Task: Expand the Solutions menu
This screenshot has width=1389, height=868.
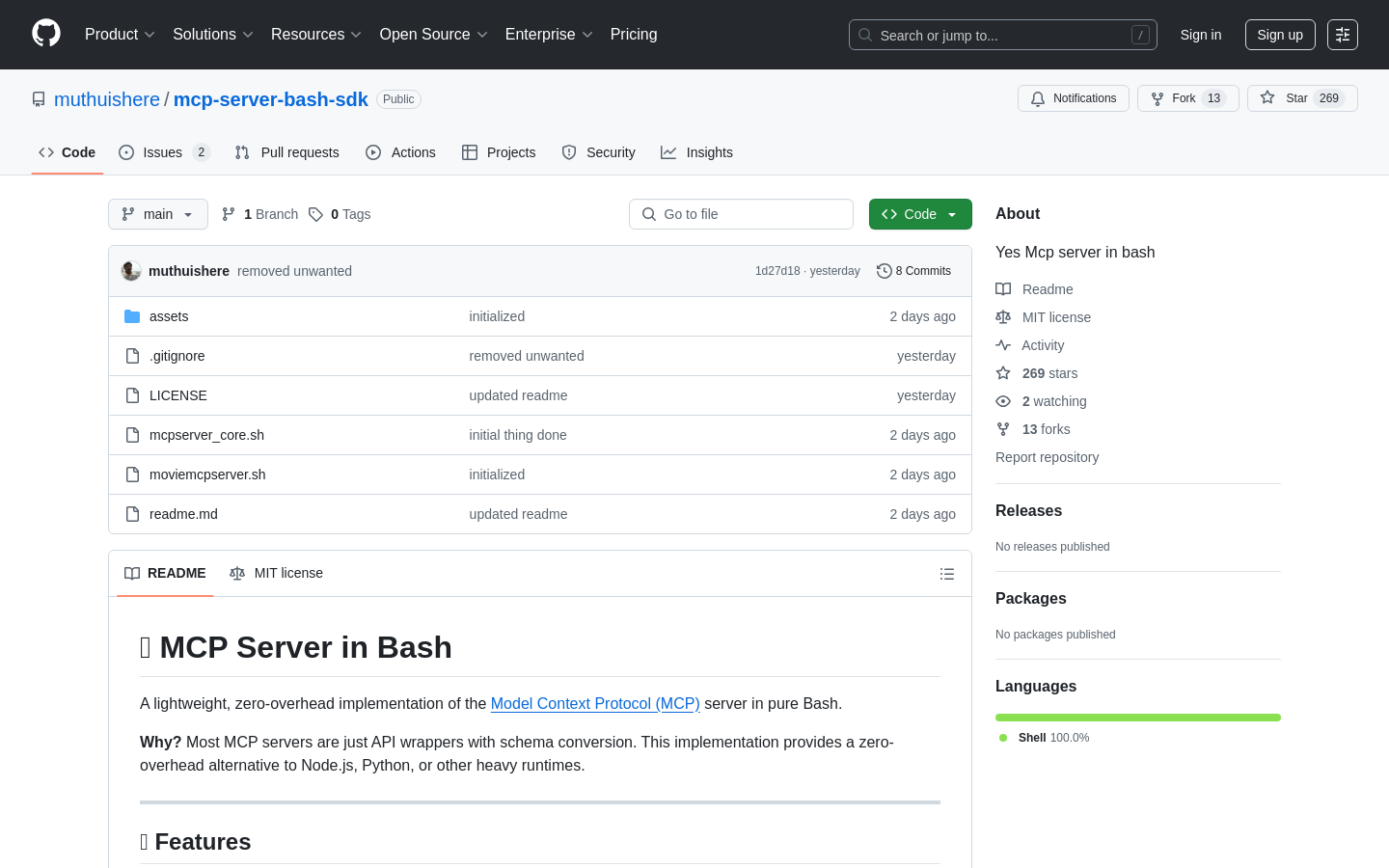Action: [213, 34]
